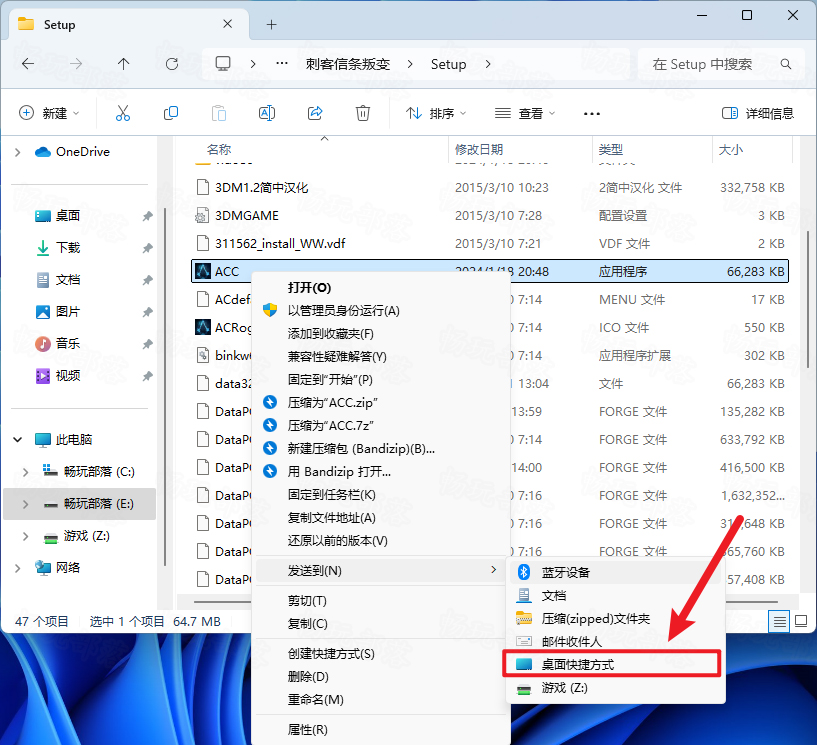Click the 在 Setup 中搜索 search box

pyautogui.click(x=719, y=64)
